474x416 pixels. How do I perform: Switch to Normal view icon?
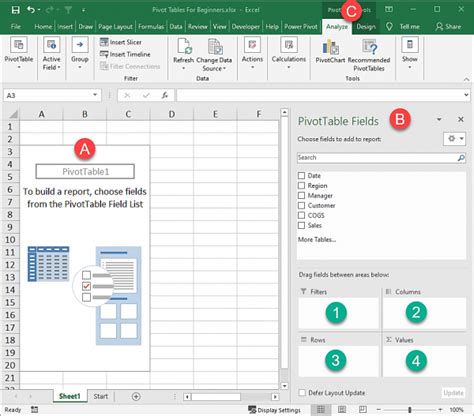pos(321,410)
